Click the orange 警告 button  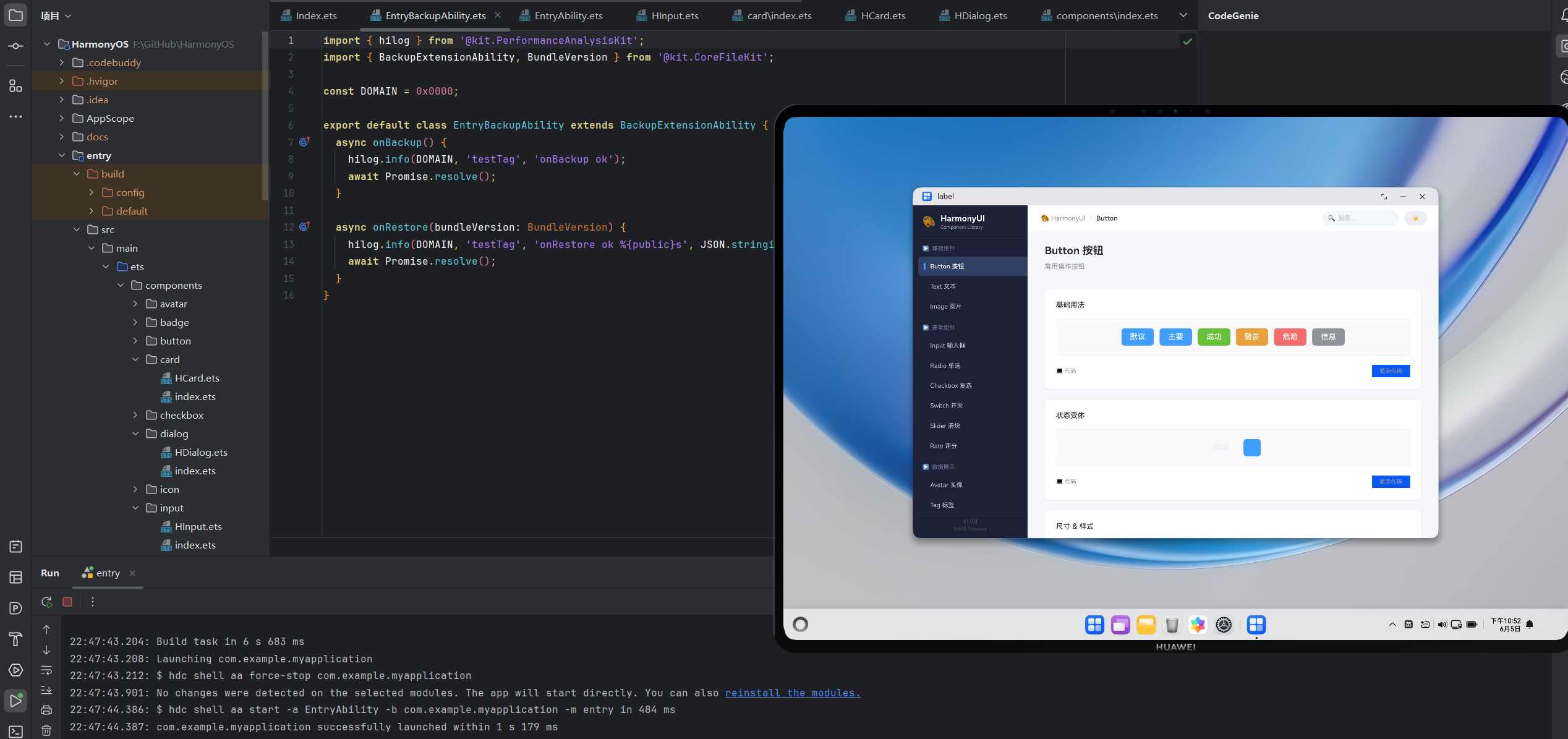point(1252,337)
